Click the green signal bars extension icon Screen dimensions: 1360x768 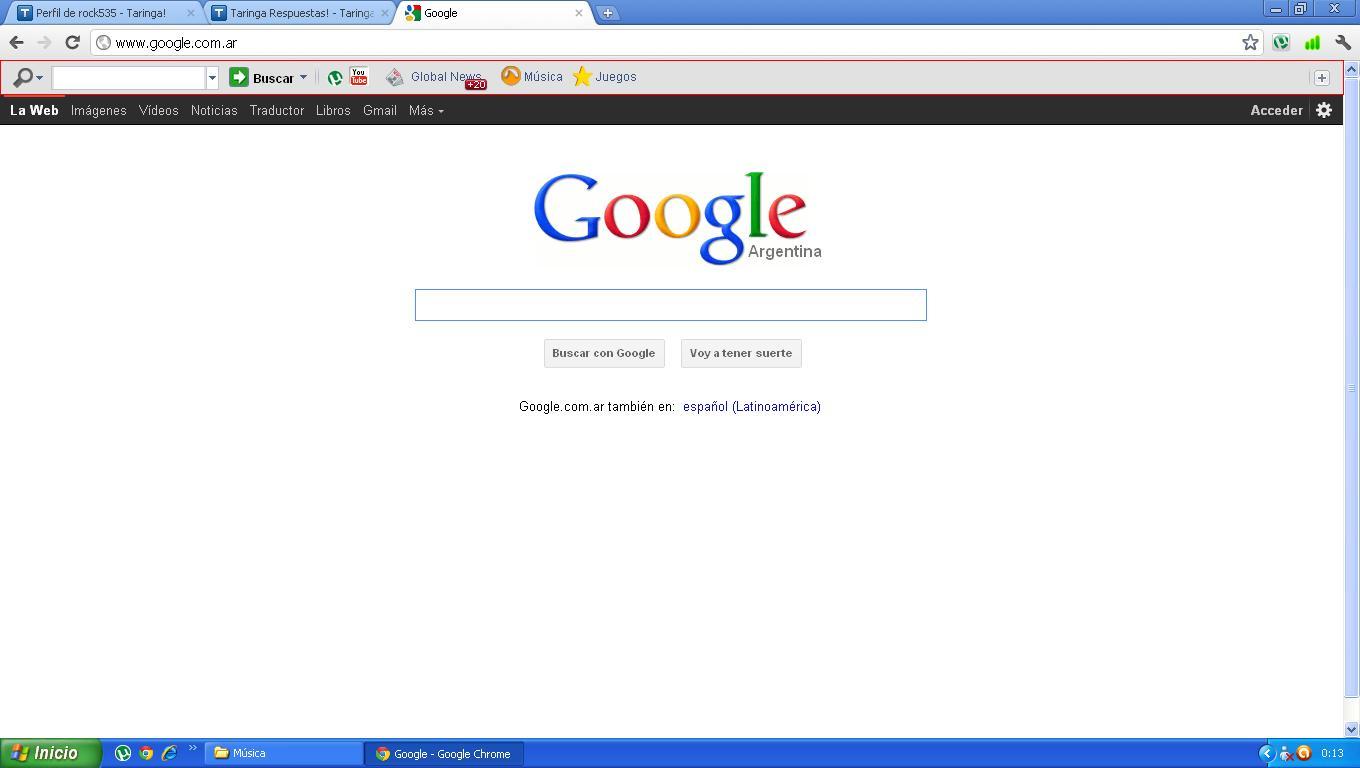tap(1312, 42)
